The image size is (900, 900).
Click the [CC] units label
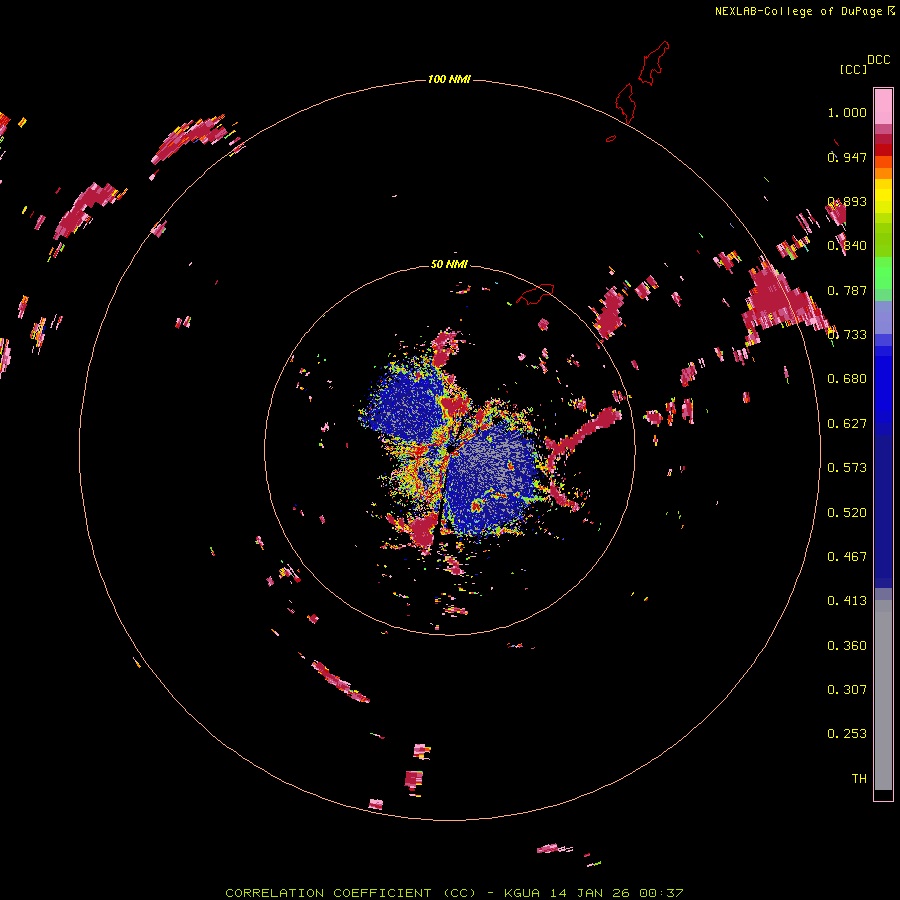click(x=853, y=69)
